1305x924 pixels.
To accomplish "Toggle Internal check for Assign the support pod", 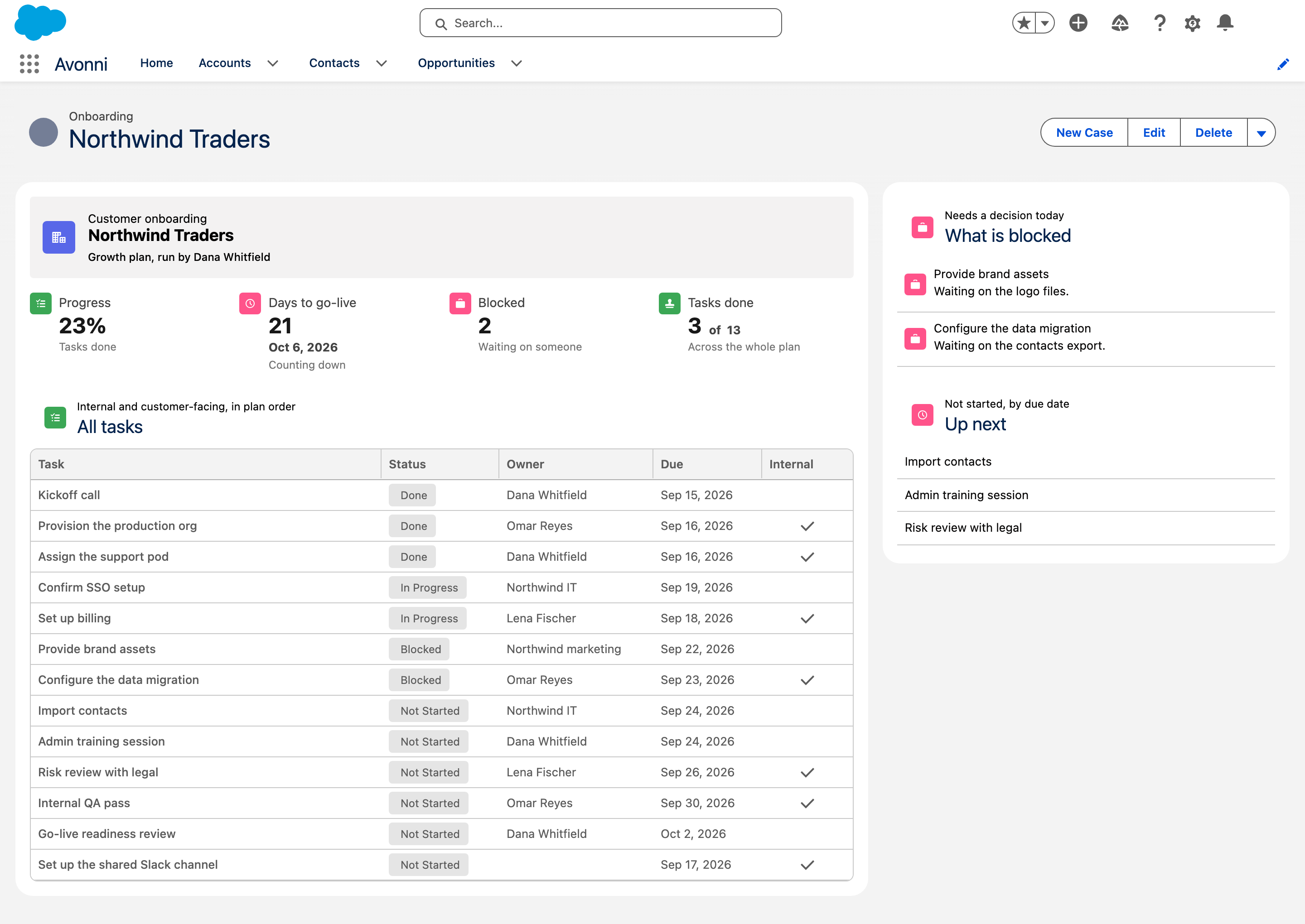I will click(807, 557).
